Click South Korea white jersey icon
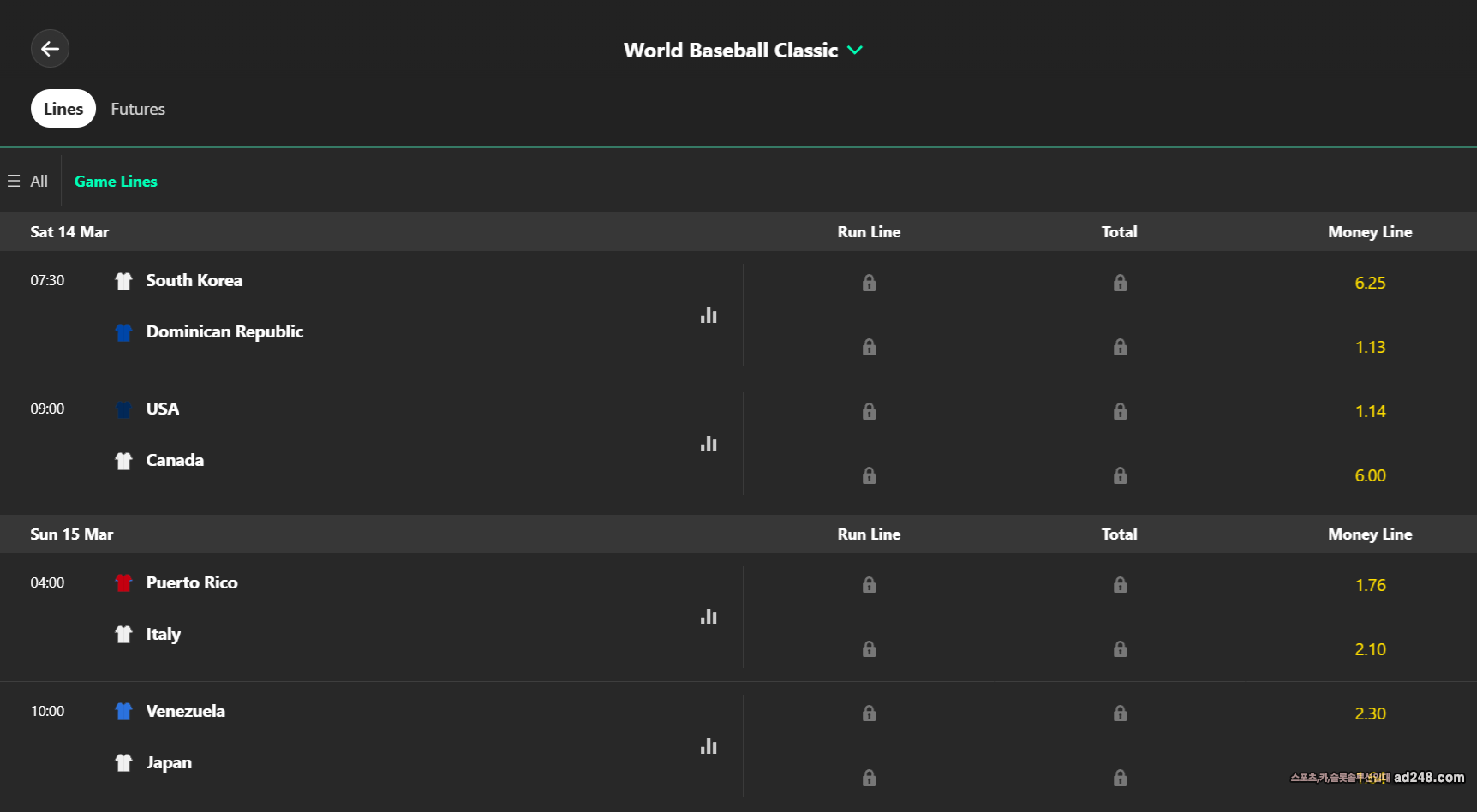This screenshot has width=1477, height=812. (123, 281)
